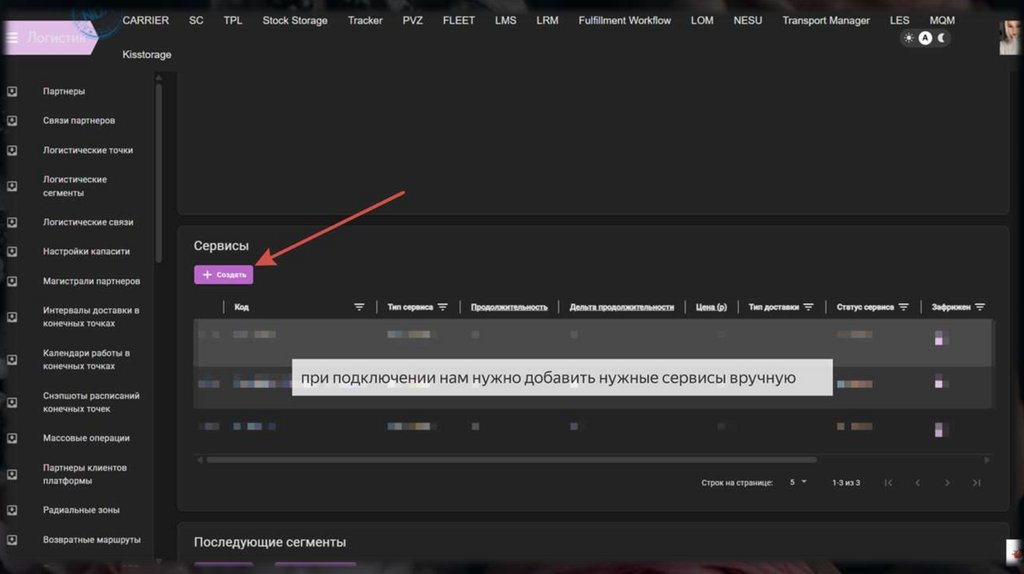Open the user avatar in the header
Screen dimensions: 1024x574
point(1009,37)
